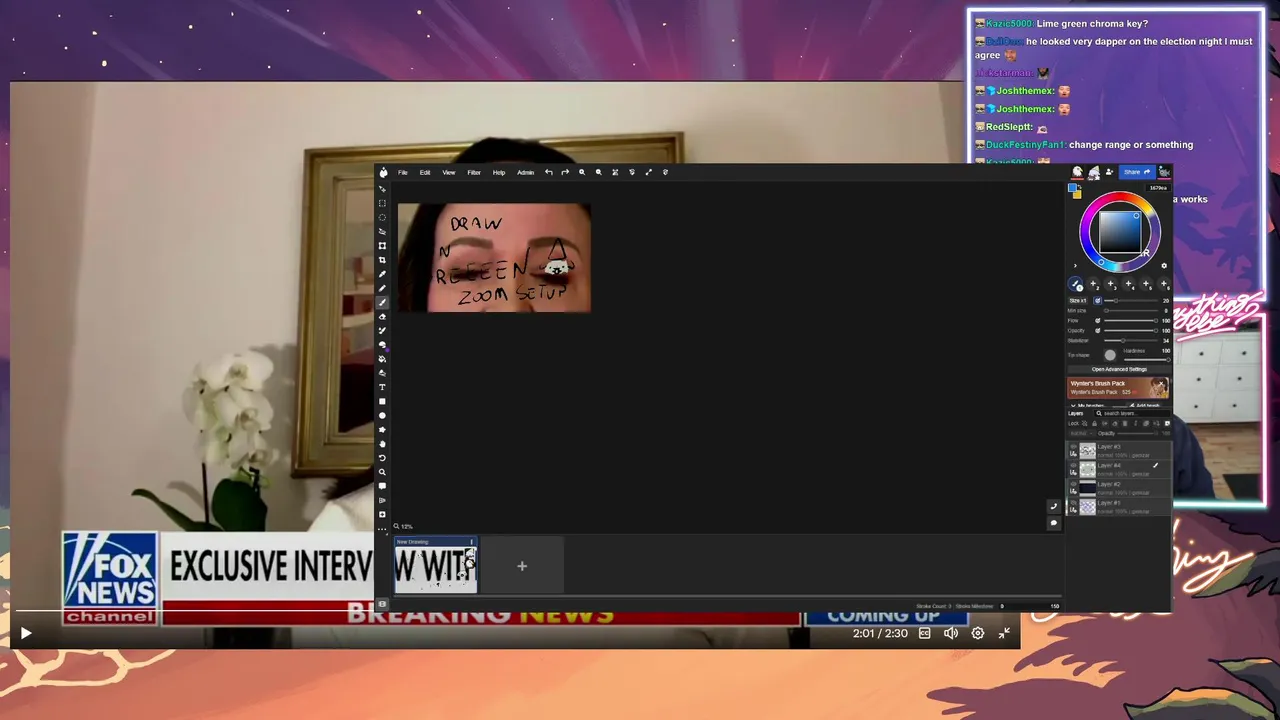This screenshot has height=720, width=1280.
Task: Open the Help menu
Action: 499,172
